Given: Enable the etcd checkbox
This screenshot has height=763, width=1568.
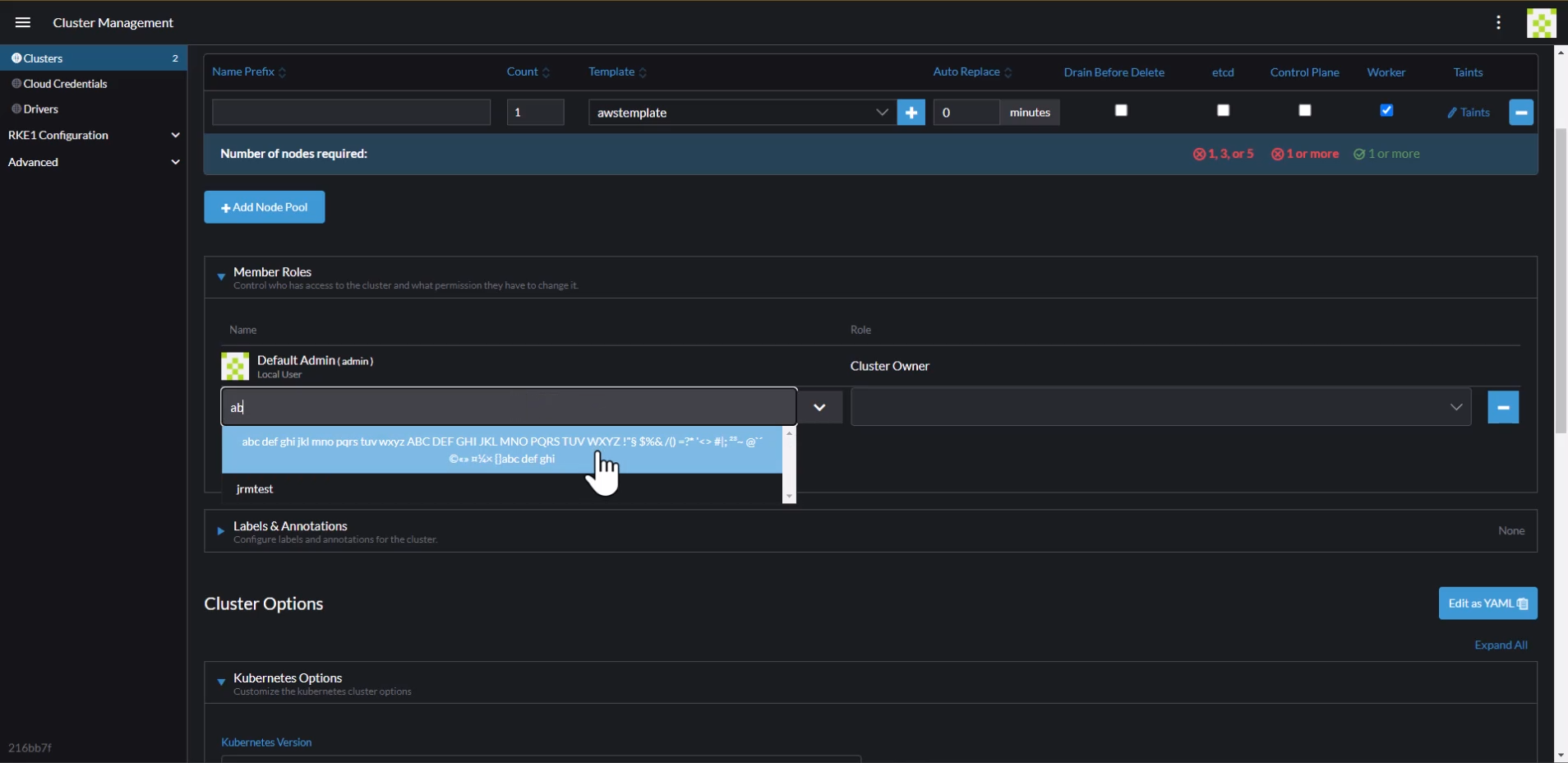Looking at the screenshot, I should point(1222,109).
